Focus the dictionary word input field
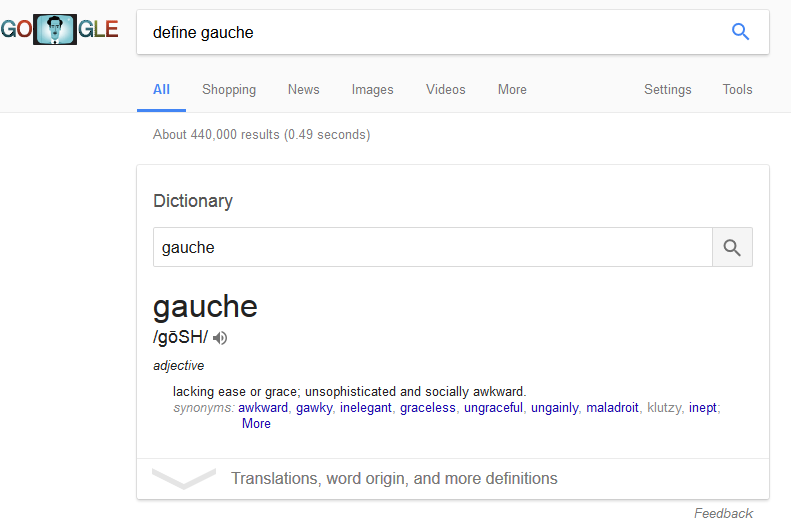 pyautogui.click(x=432, y=247)
